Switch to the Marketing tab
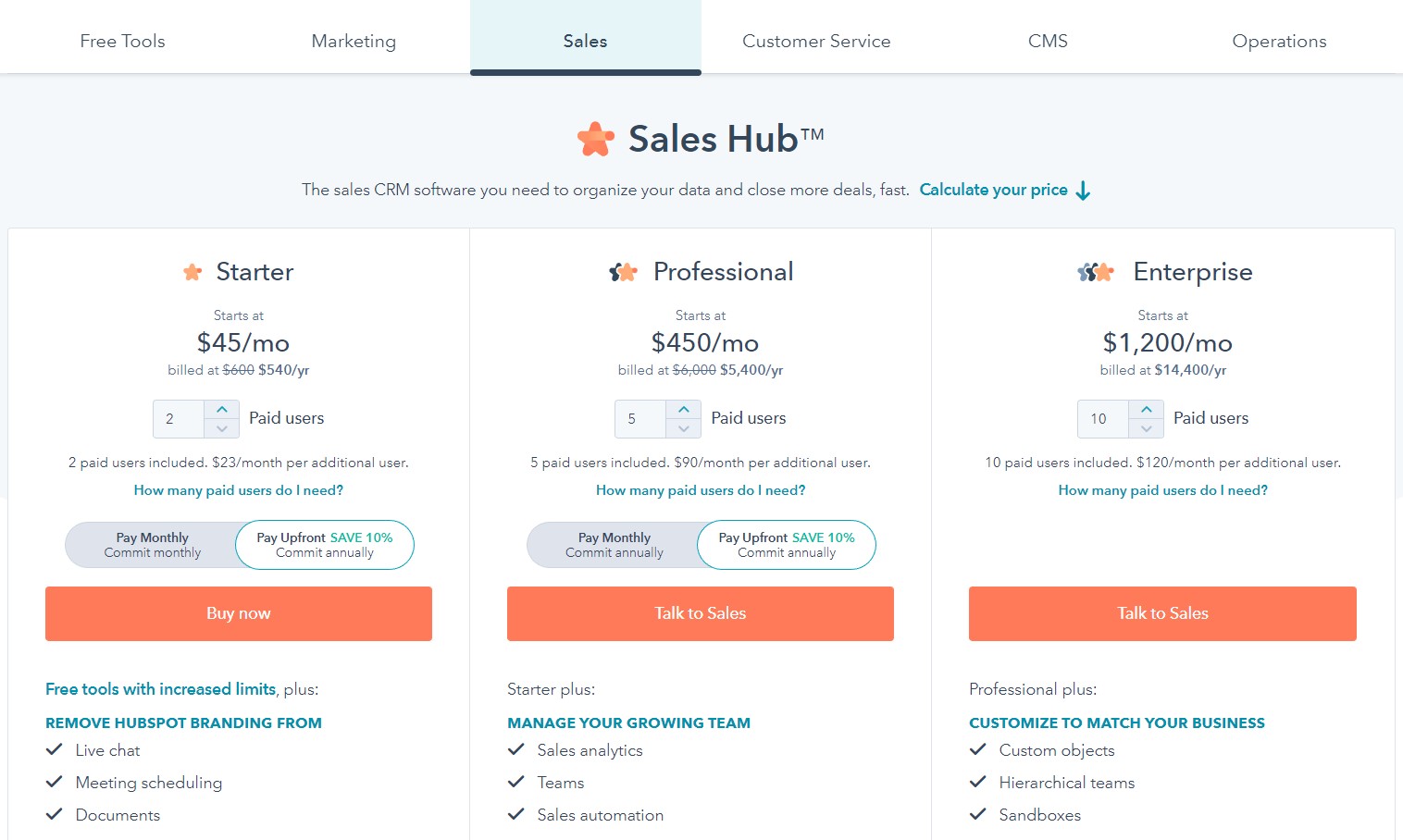The image size is (1403, 840). point(354,41)
